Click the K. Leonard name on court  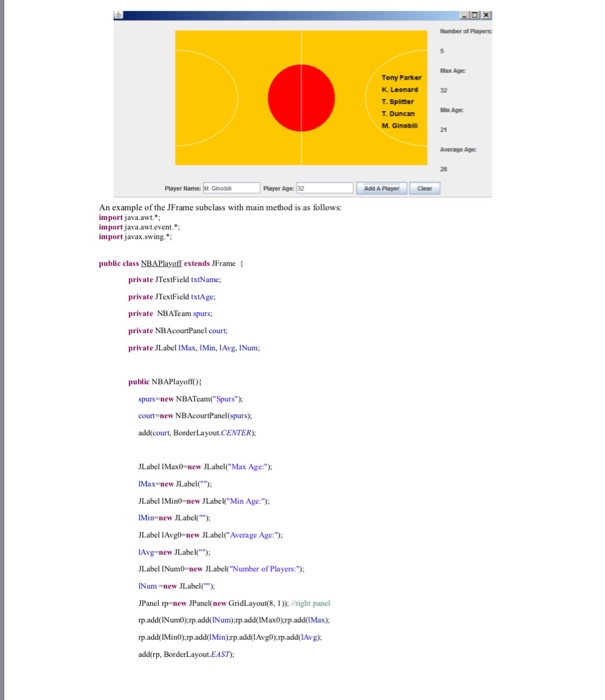pyautogui.click(x=400, y=90)
